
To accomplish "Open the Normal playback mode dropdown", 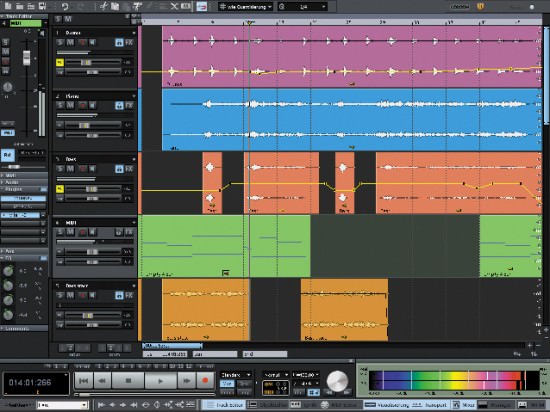I will [276, 375].
